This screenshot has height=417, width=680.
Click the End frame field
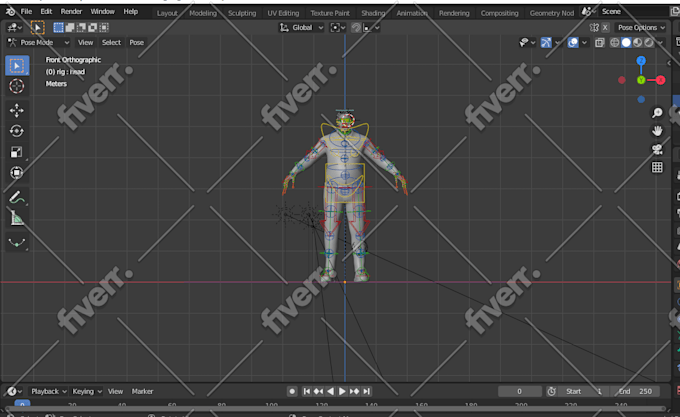click(635, 391)
